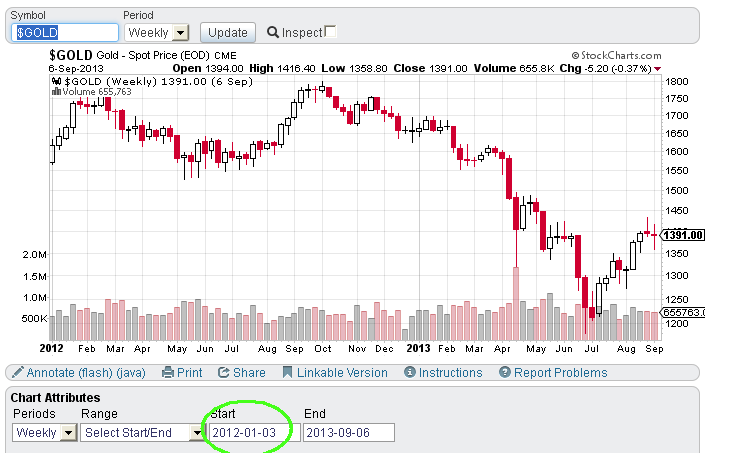Click the Share link
Image resolution: width=733 pixels, height=453 pixels.
(249, 373)
